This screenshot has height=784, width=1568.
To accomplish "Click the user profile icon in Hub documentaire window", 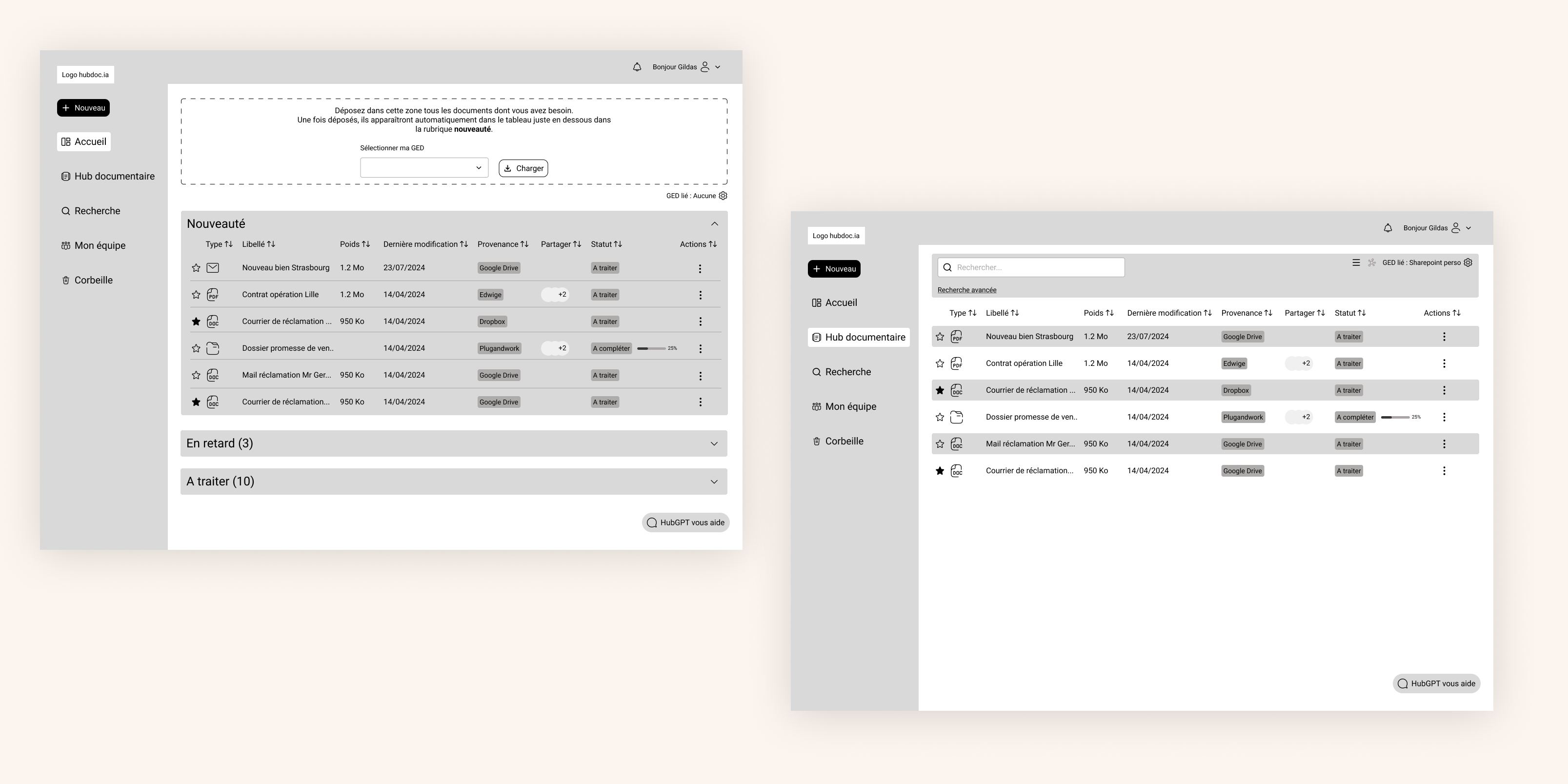I will [x=1455, y=228].
